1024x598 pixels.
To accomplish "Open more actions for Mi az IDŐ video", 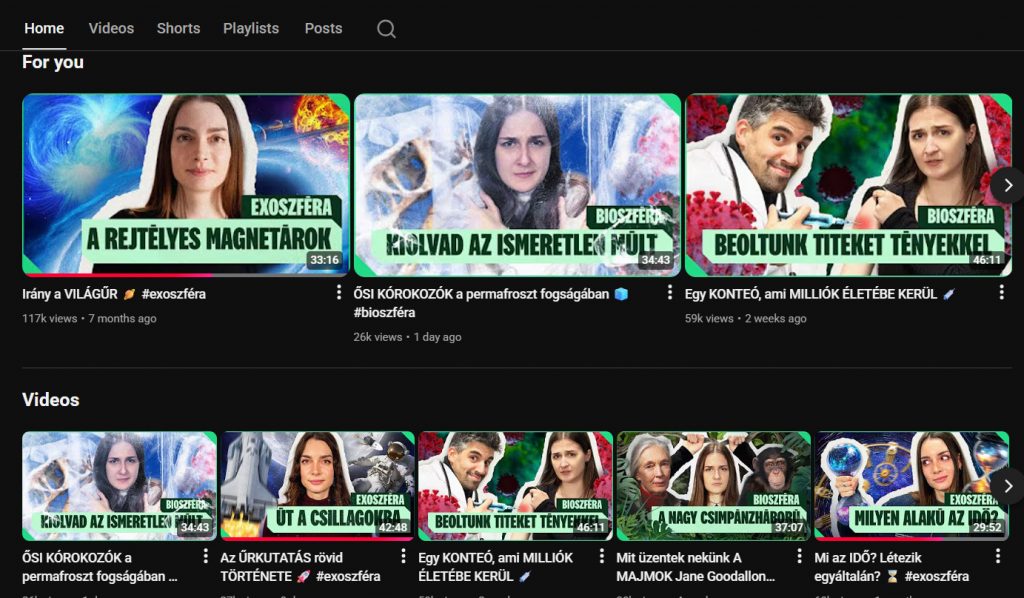I will [x=998, y=556].
